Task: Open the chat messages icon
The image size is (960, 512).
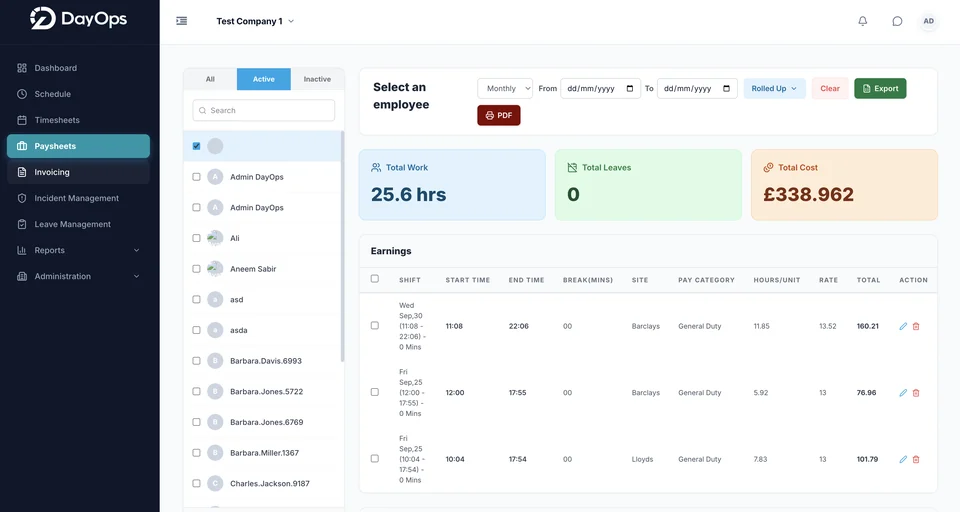Action: 897,21
